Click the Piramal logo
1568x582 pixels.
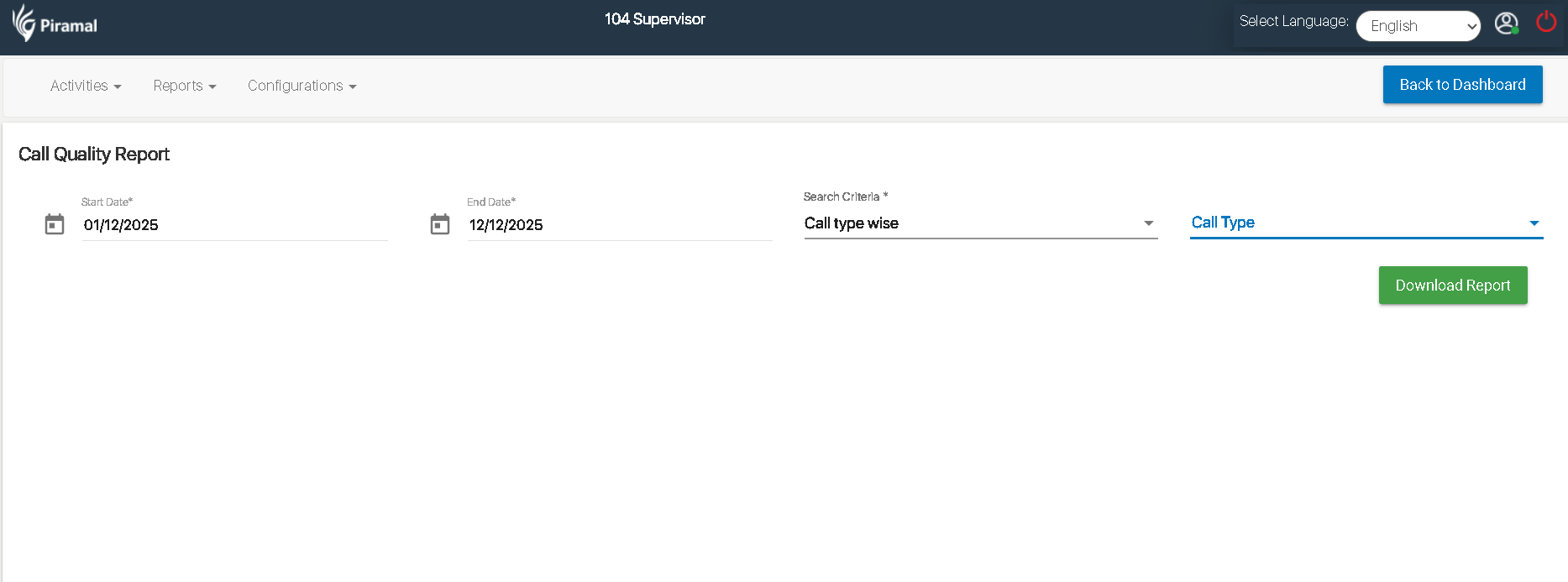pos(55,24)
